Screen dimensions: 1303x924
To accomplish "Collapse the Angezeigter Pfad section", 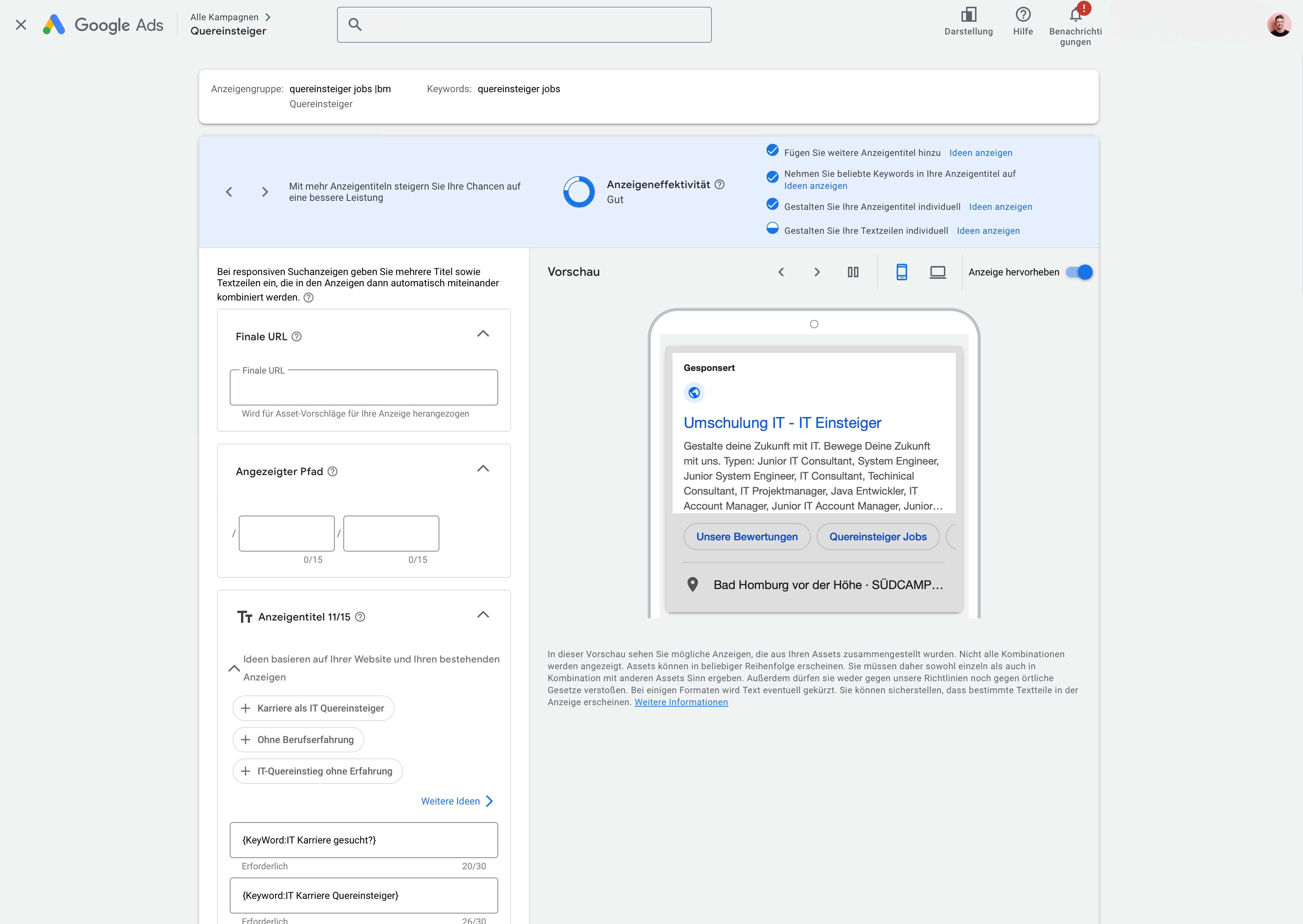I will click(483, 469).
